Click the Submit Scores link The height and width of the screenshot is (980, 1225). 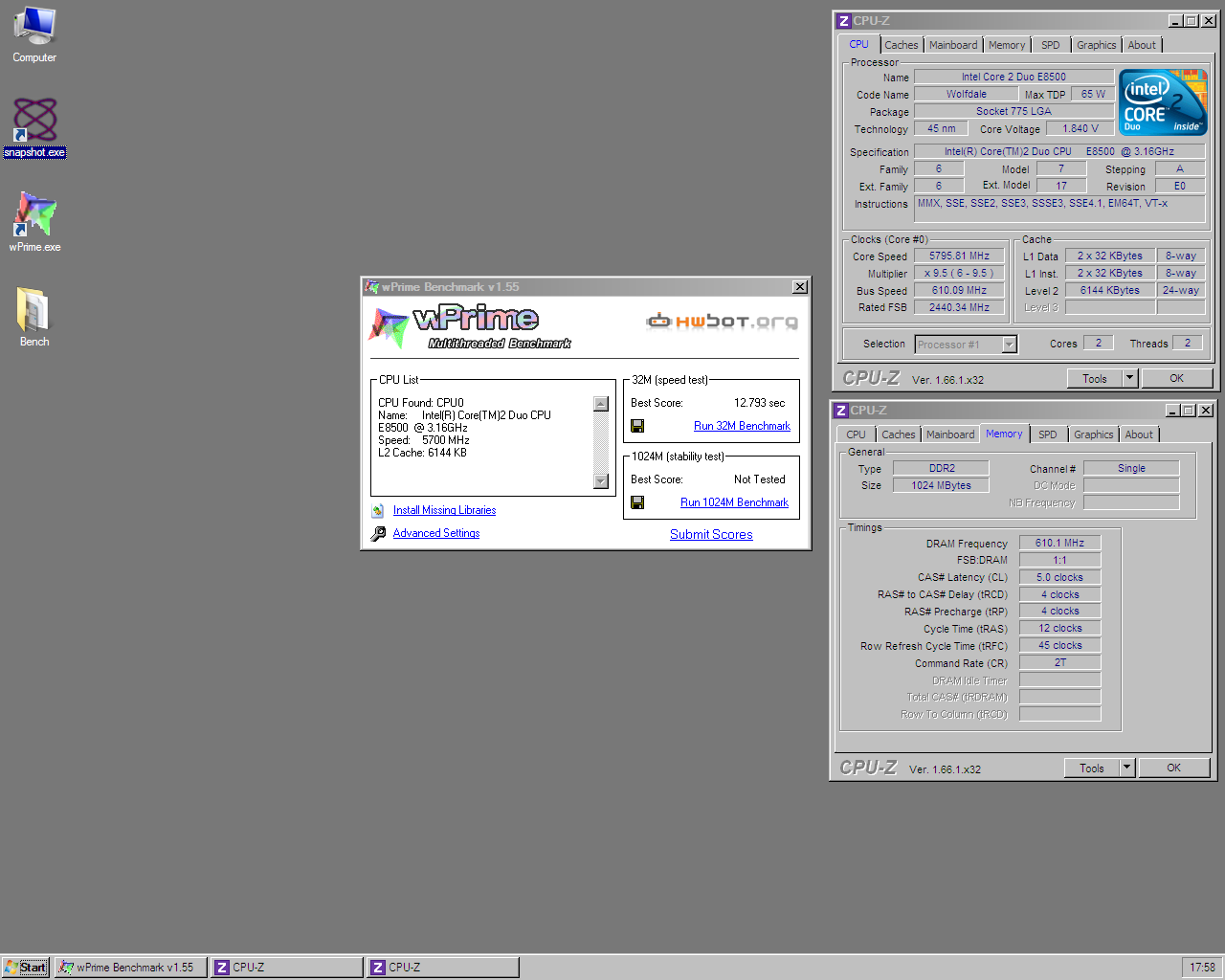point(711,535)
